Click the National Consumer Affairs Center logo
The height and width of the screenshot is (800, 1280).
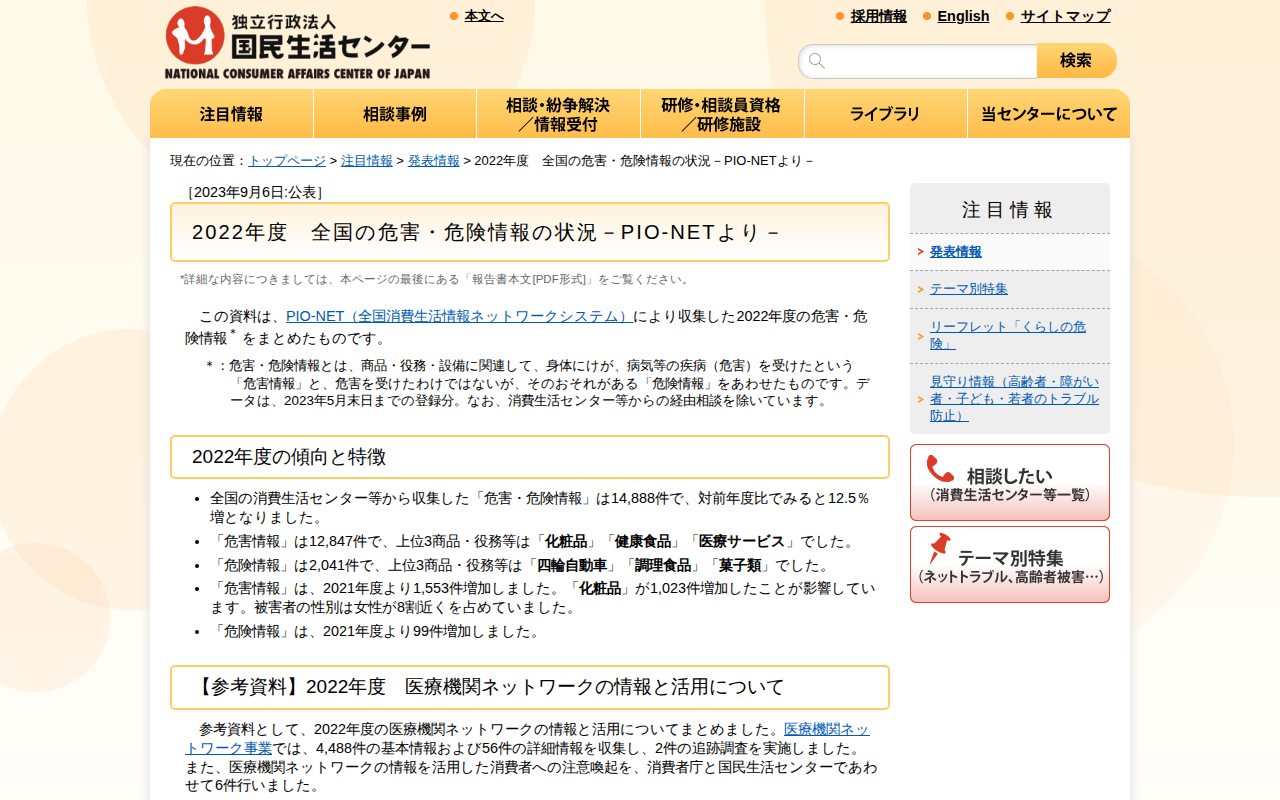click(x=298, y=42)
